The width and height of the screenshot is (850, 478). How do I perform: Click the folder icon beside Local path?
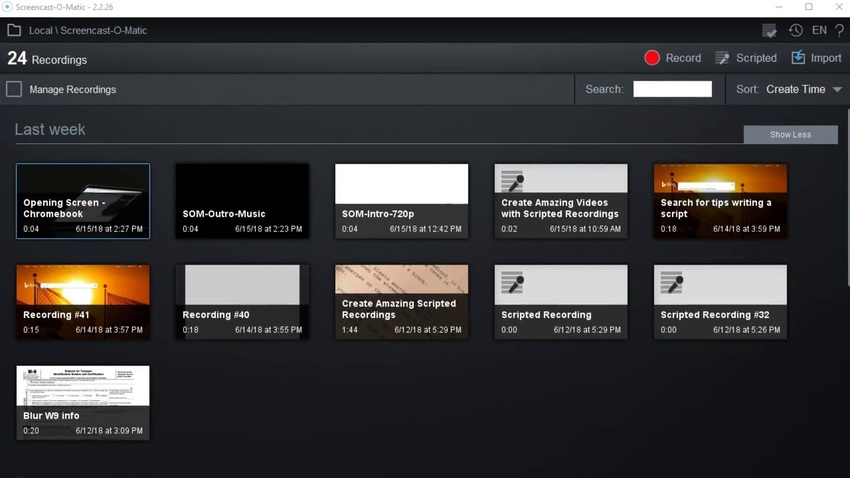point(14,30)
